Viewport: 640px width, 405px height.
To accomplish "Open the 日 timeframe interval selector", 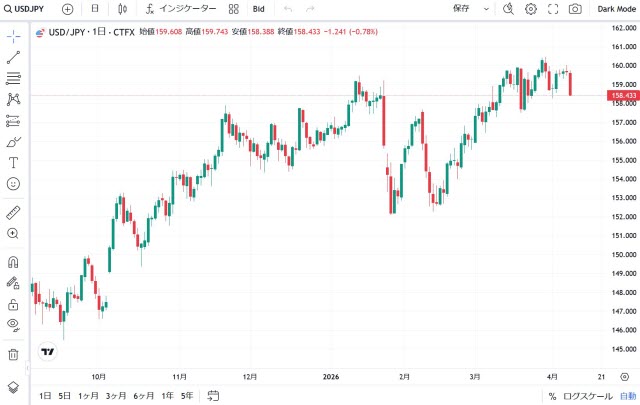I will pos(95,9).
